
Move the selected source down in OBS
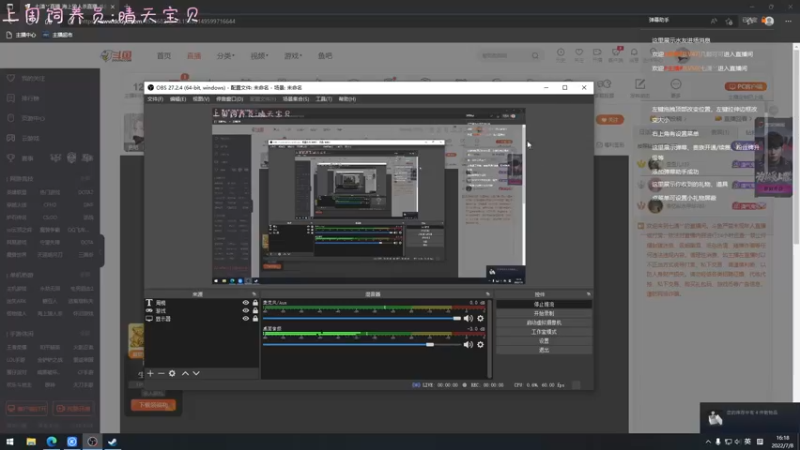coord(196,373)
